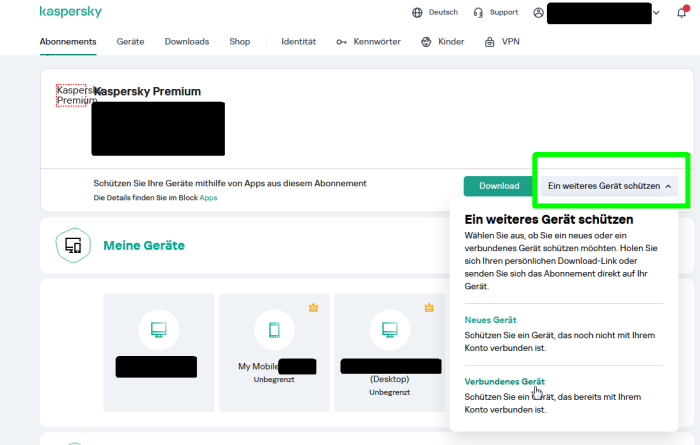Open the user account avatar icon
The image size is (700, 445).
[538, 12]
